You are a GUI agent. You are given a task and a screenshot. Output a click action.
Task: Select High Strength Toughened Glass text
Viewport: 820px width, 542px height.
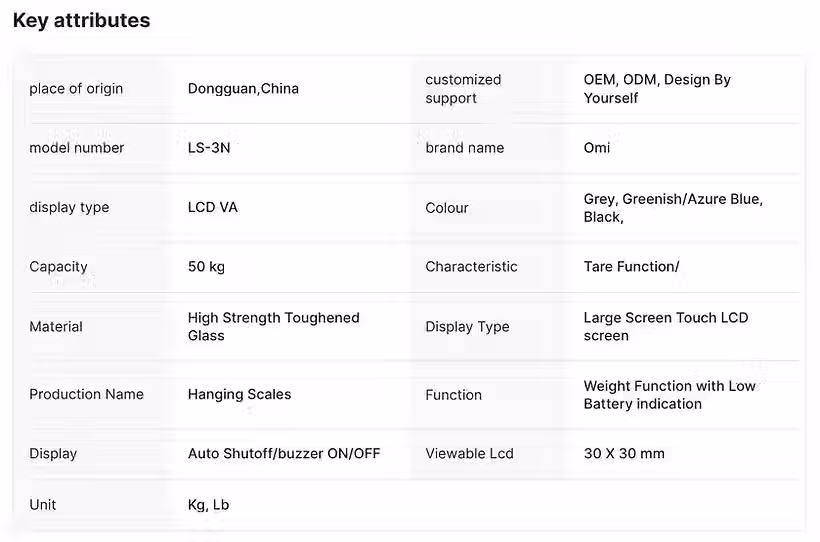click(x=274, y=326)
